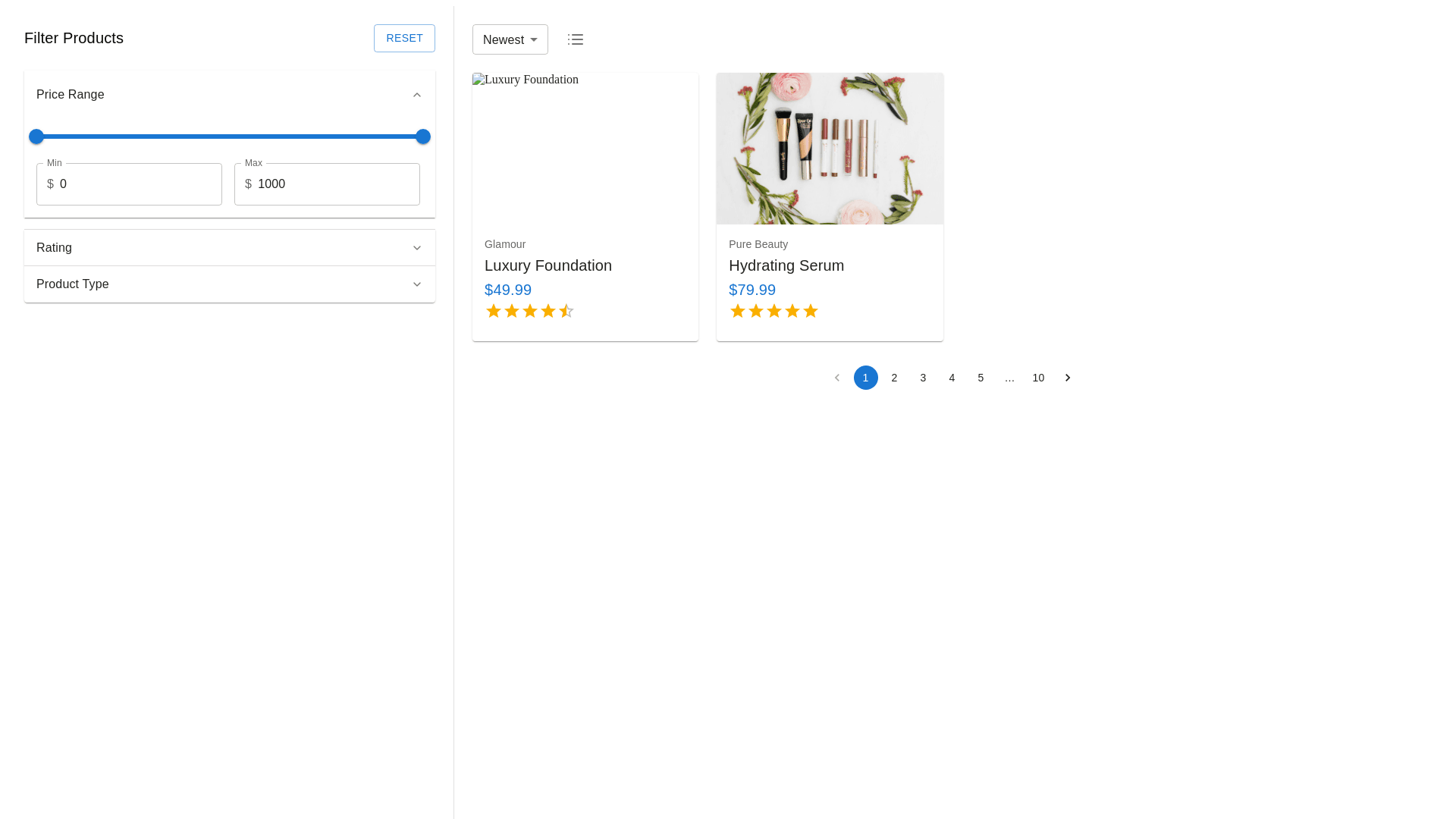Image resolution: width=1456 pixels, height=819 pixels.
Task: Go to next page arrow
Action: point(1067,378)
